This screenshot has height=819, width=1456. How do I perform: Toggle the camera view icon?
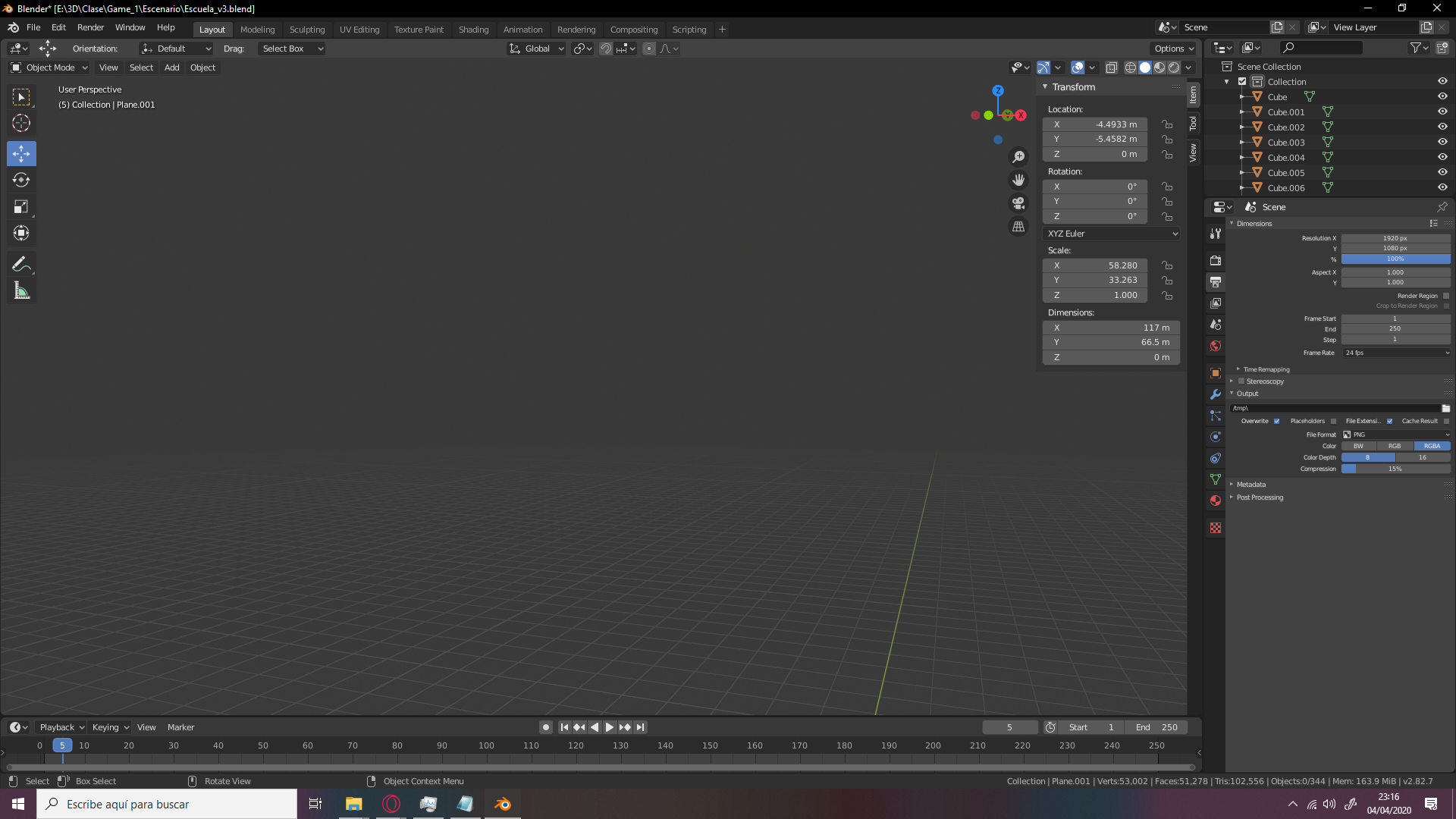[x=1018, y=203]
